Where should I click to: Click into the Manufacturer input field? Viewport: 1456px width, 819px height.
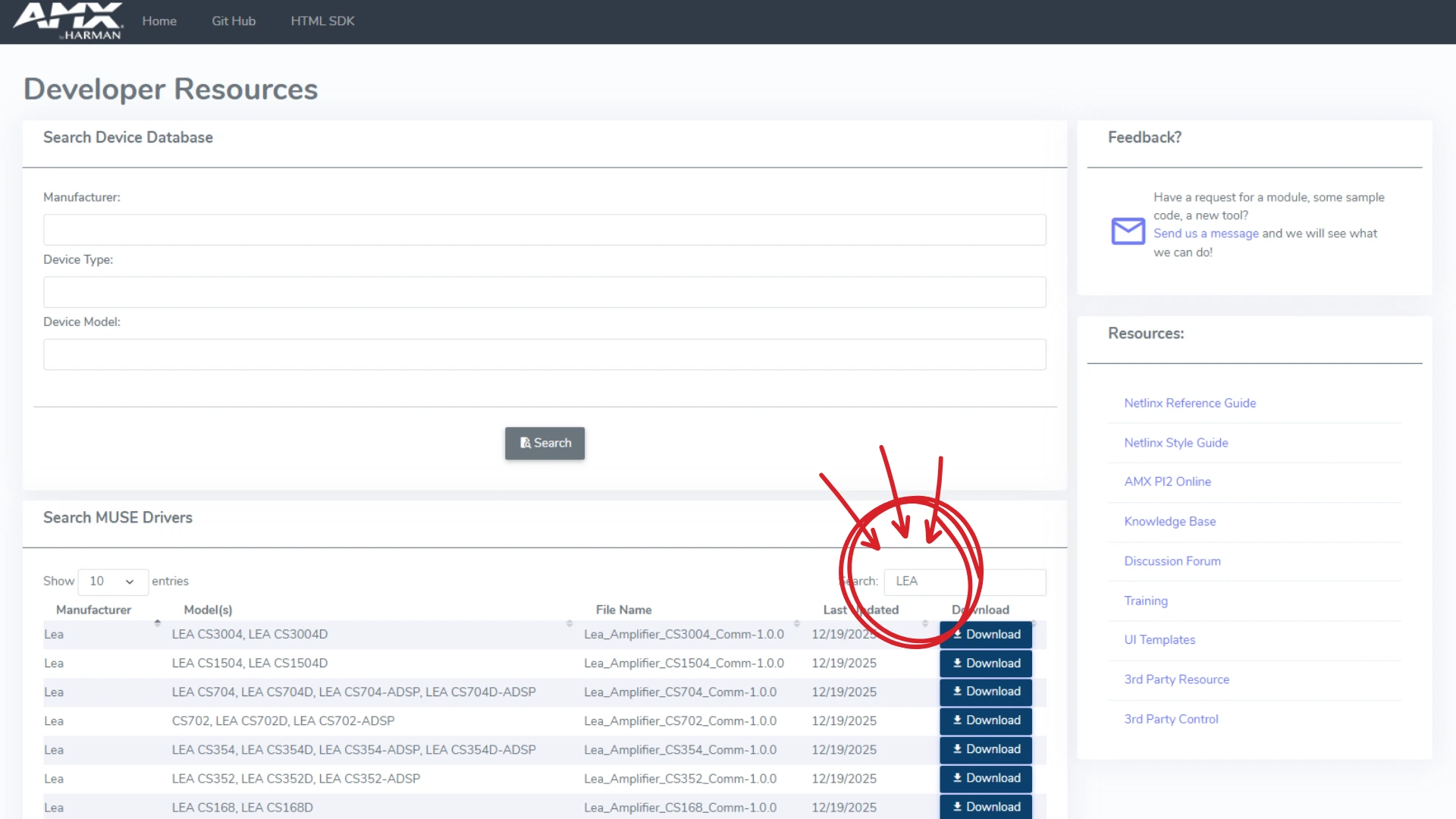pyautogui.click(x=544, y=230)
